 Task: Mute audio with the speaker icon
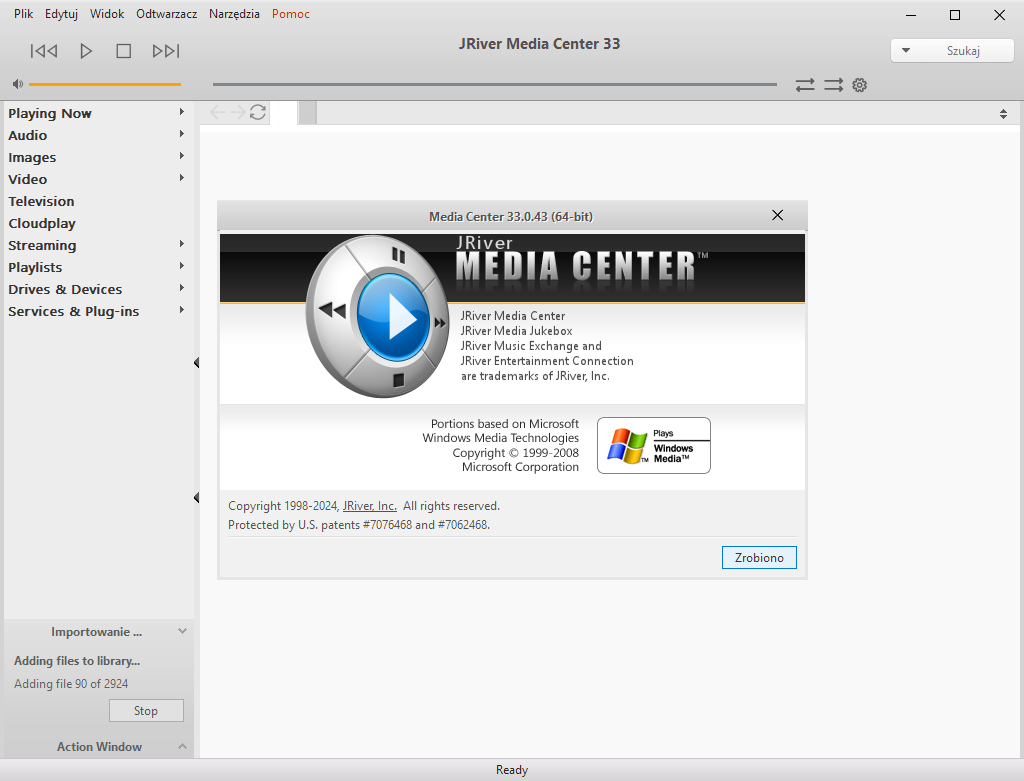coord(18,84)
